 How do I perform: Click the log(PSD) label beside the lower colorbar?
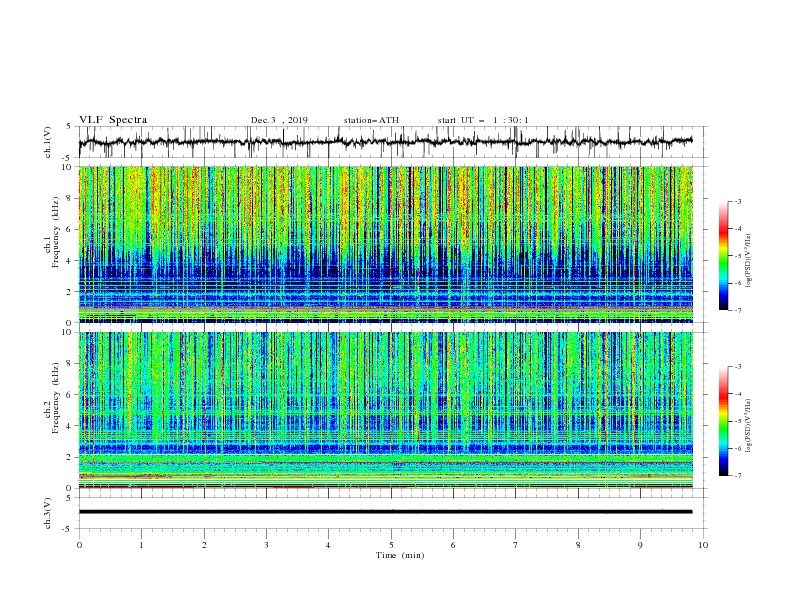point(750,426)
